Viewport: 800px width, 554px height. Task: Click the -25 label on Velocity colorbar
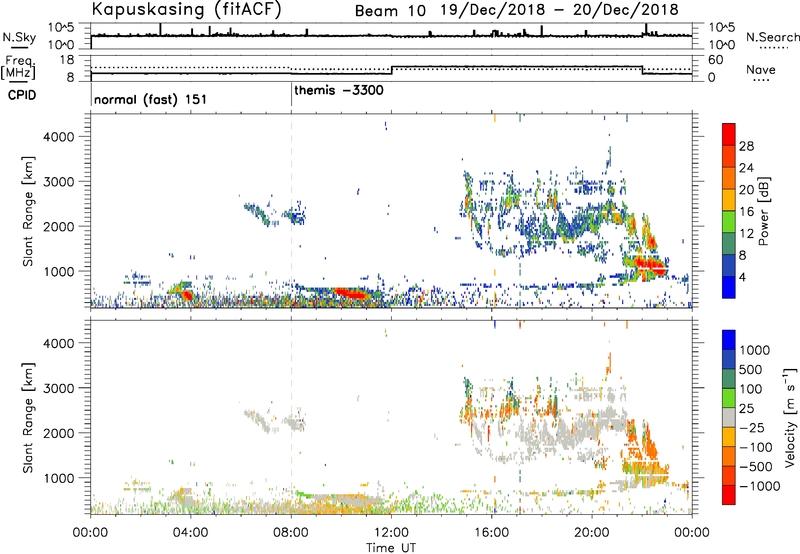click(752, 428)
